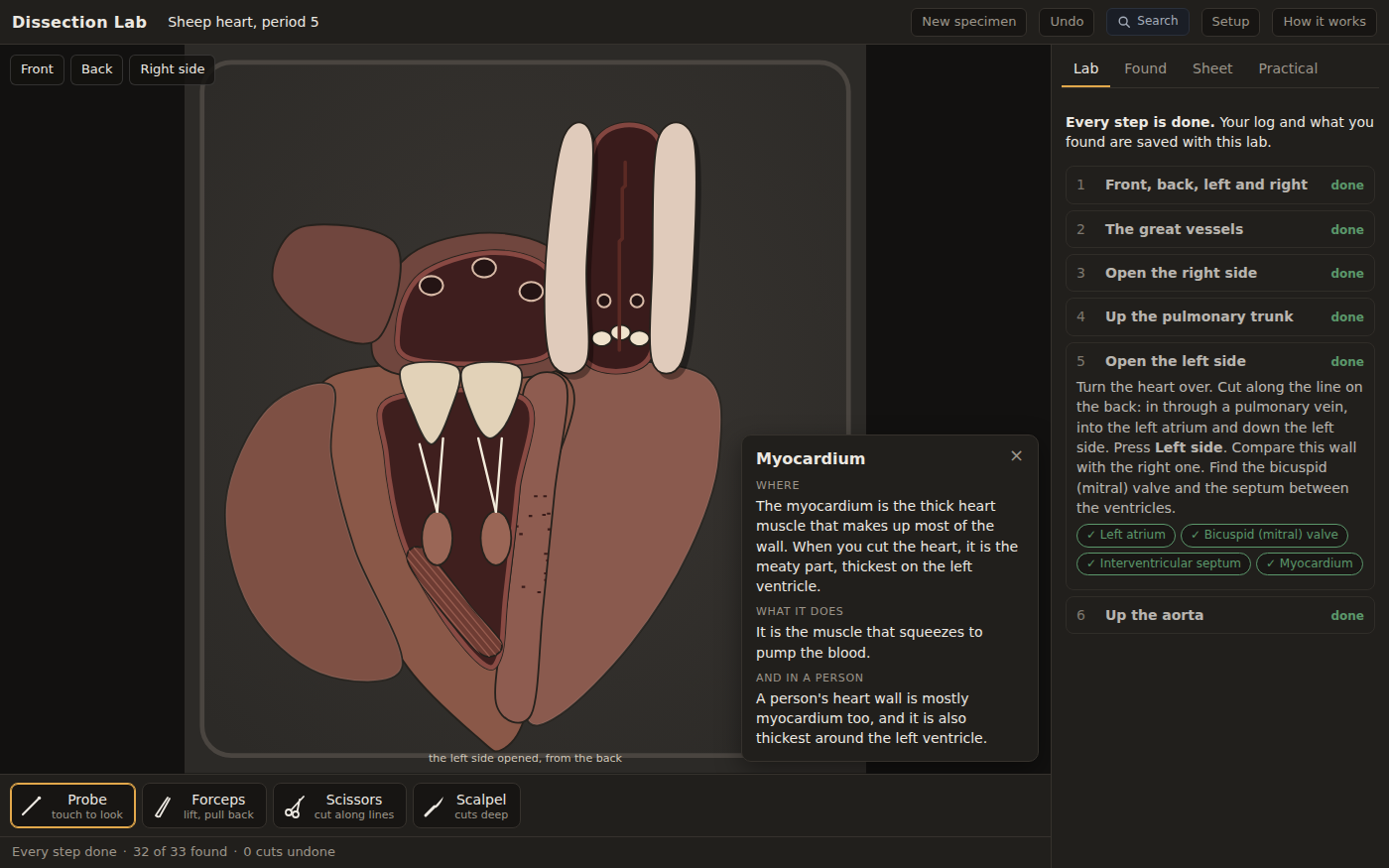Open the Search box
The width and height of the screenshot is (1389, 868).
pos(1148,22)
